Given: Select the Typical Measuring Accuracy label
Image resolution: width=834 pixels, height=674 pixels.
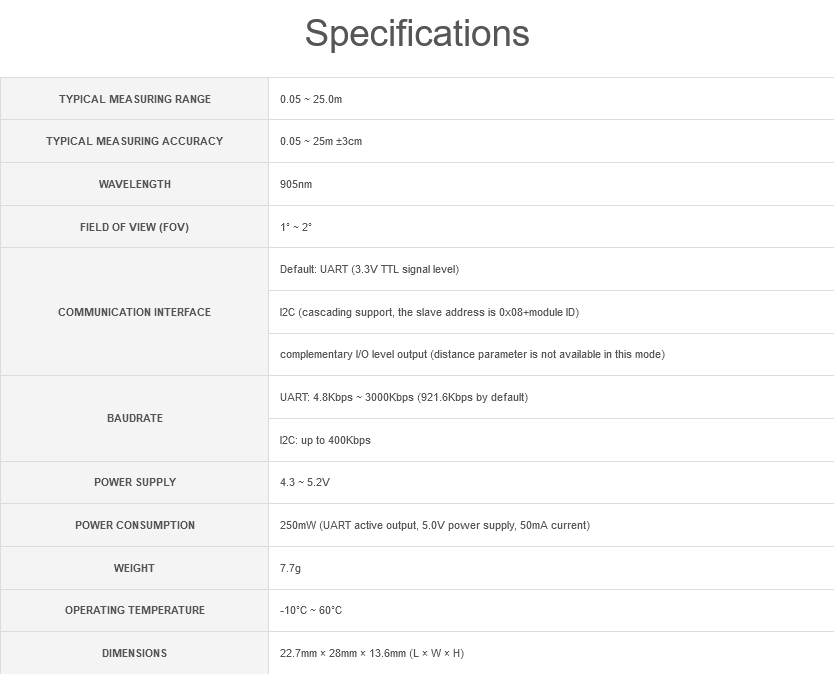Looking at the screenshot, I should click(x=135, y=141).
